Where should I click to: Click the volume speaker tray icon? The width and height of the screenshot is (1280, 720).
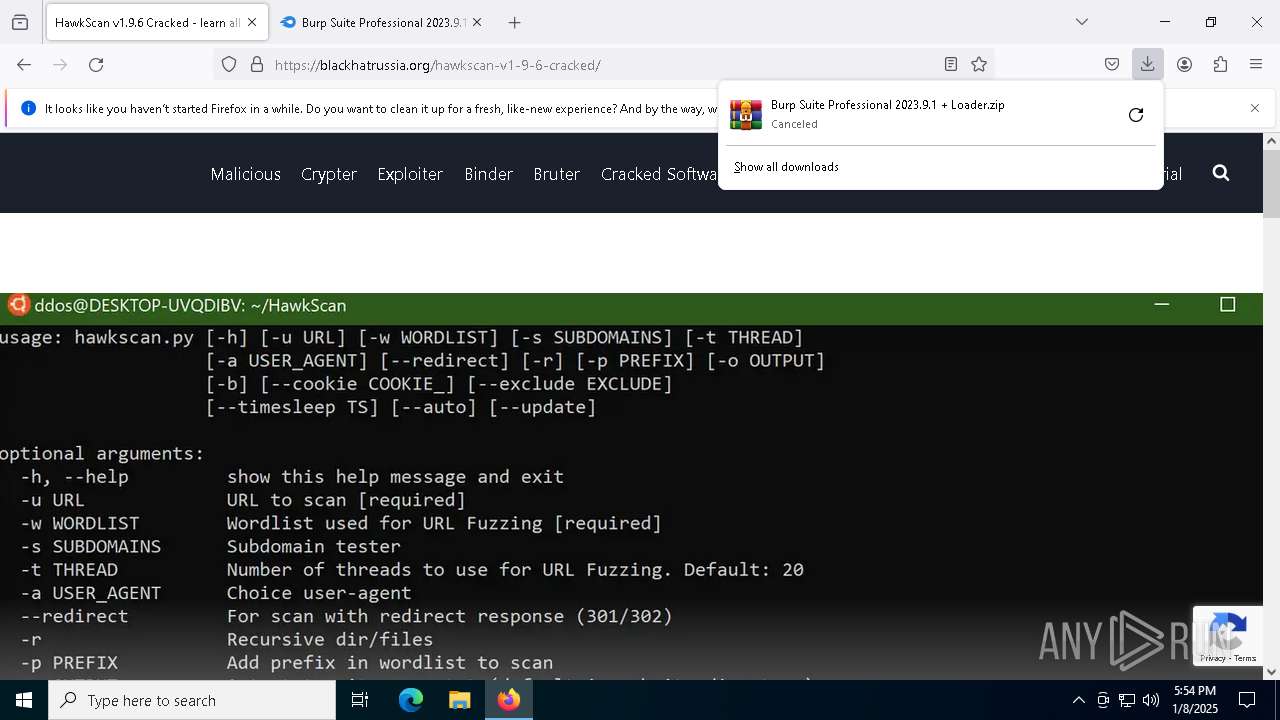point(1151,700)
